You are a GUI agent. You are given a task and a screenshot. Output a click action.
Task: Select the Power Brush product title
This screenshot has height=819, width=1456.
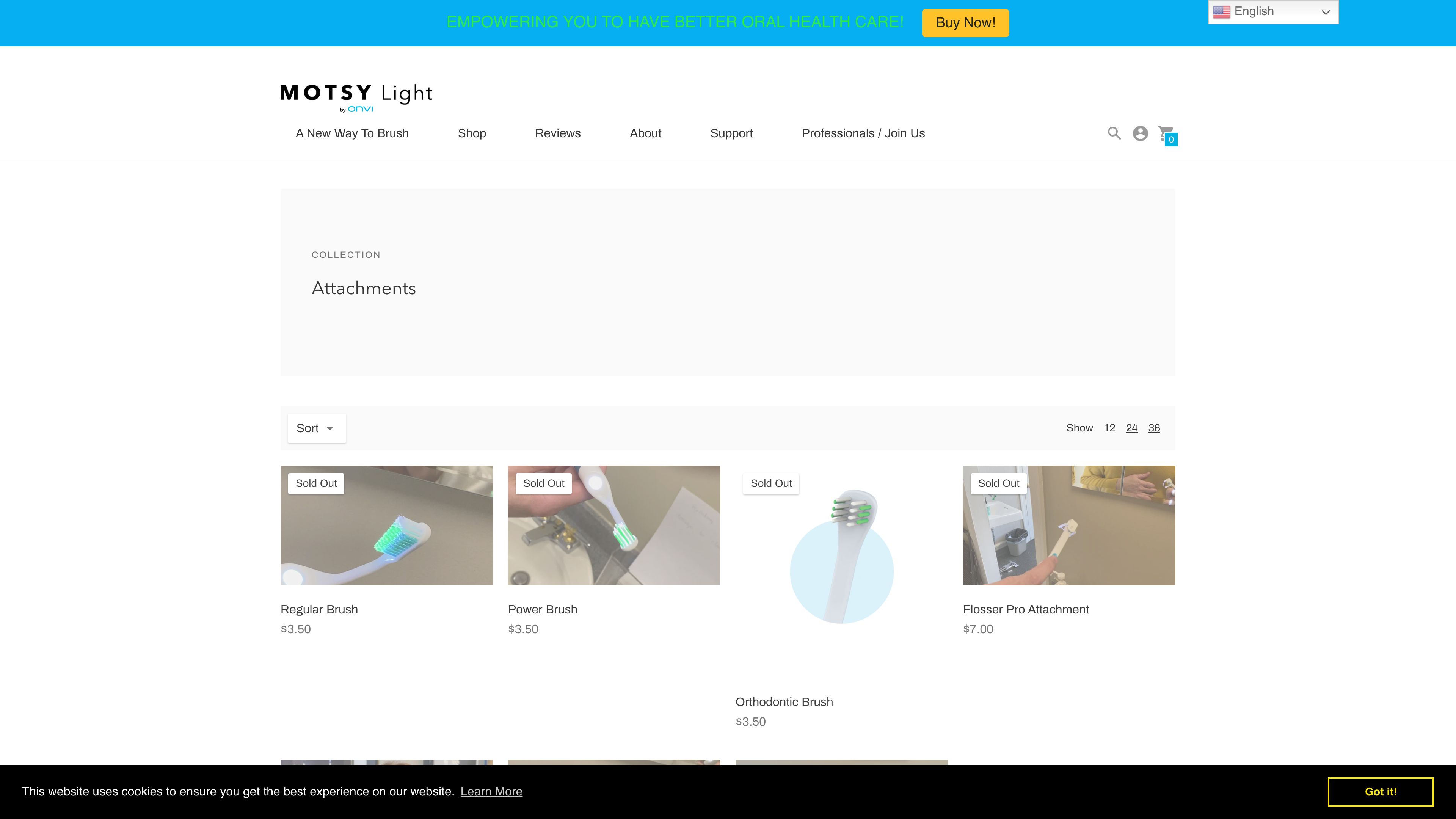542,609
